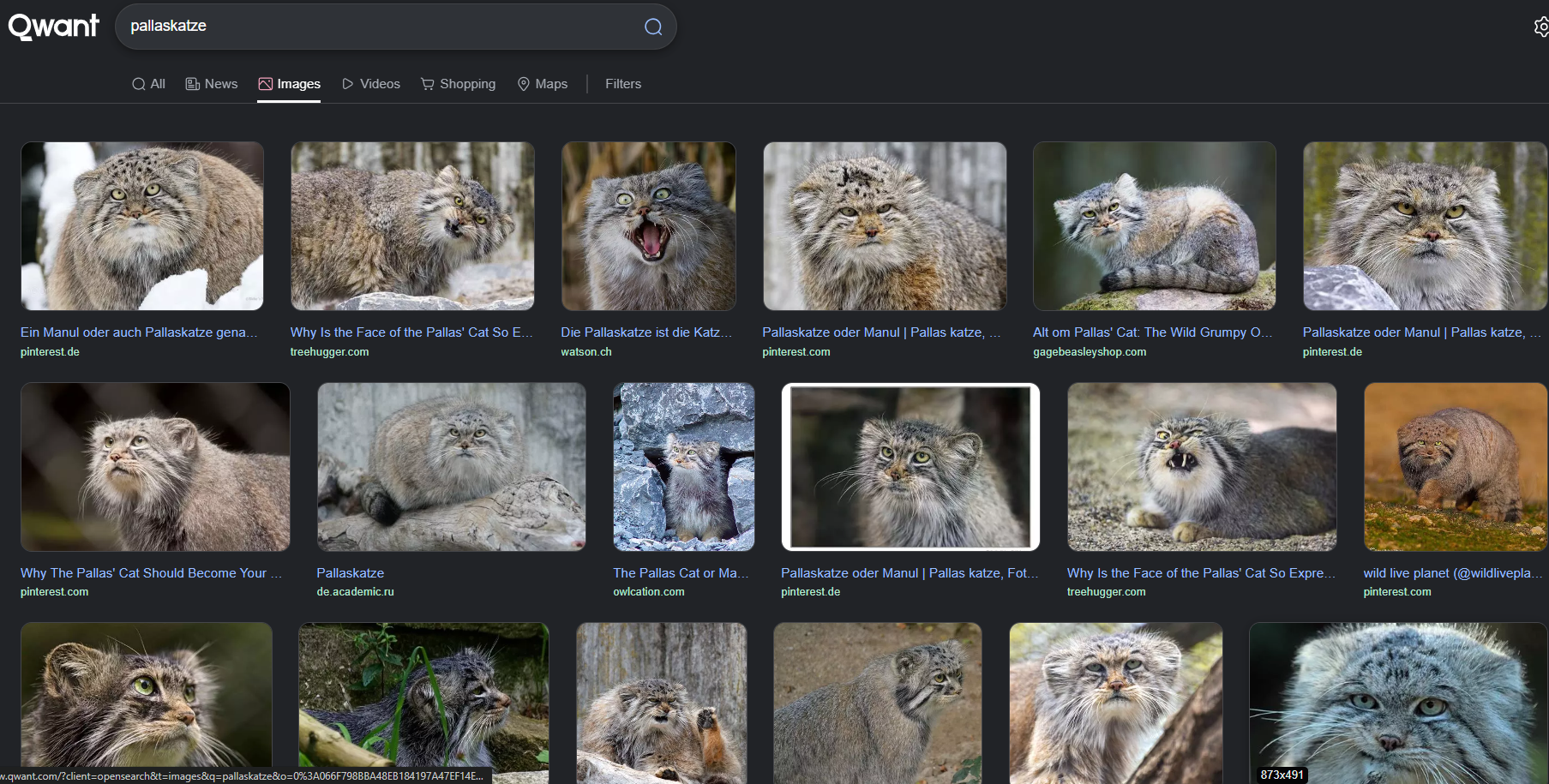
Task: Click the gagebeasleyshop.com source link
Action: tap(1089, 352)
